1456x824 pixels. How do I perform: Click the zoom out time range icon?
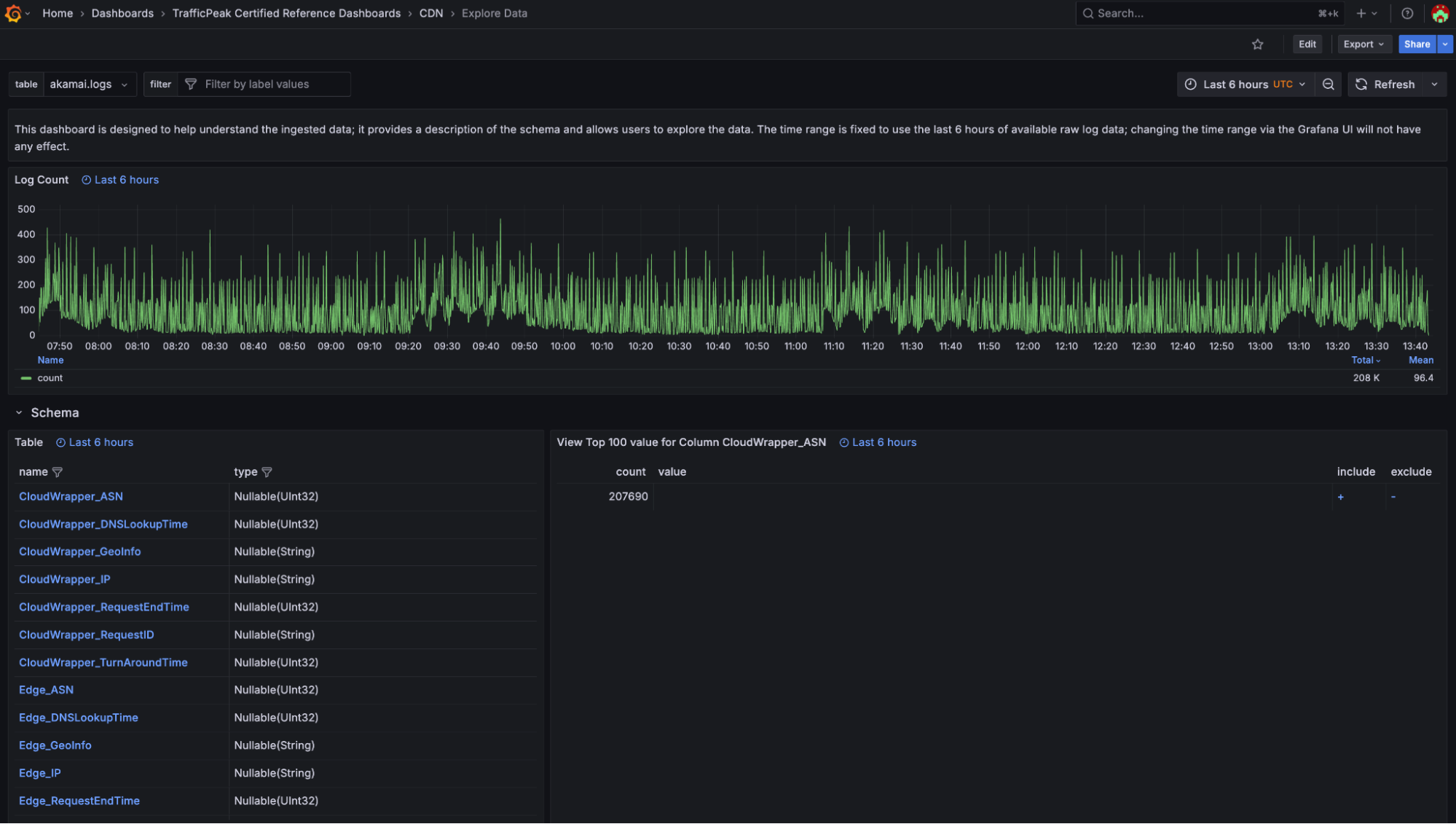point(1328,85)
